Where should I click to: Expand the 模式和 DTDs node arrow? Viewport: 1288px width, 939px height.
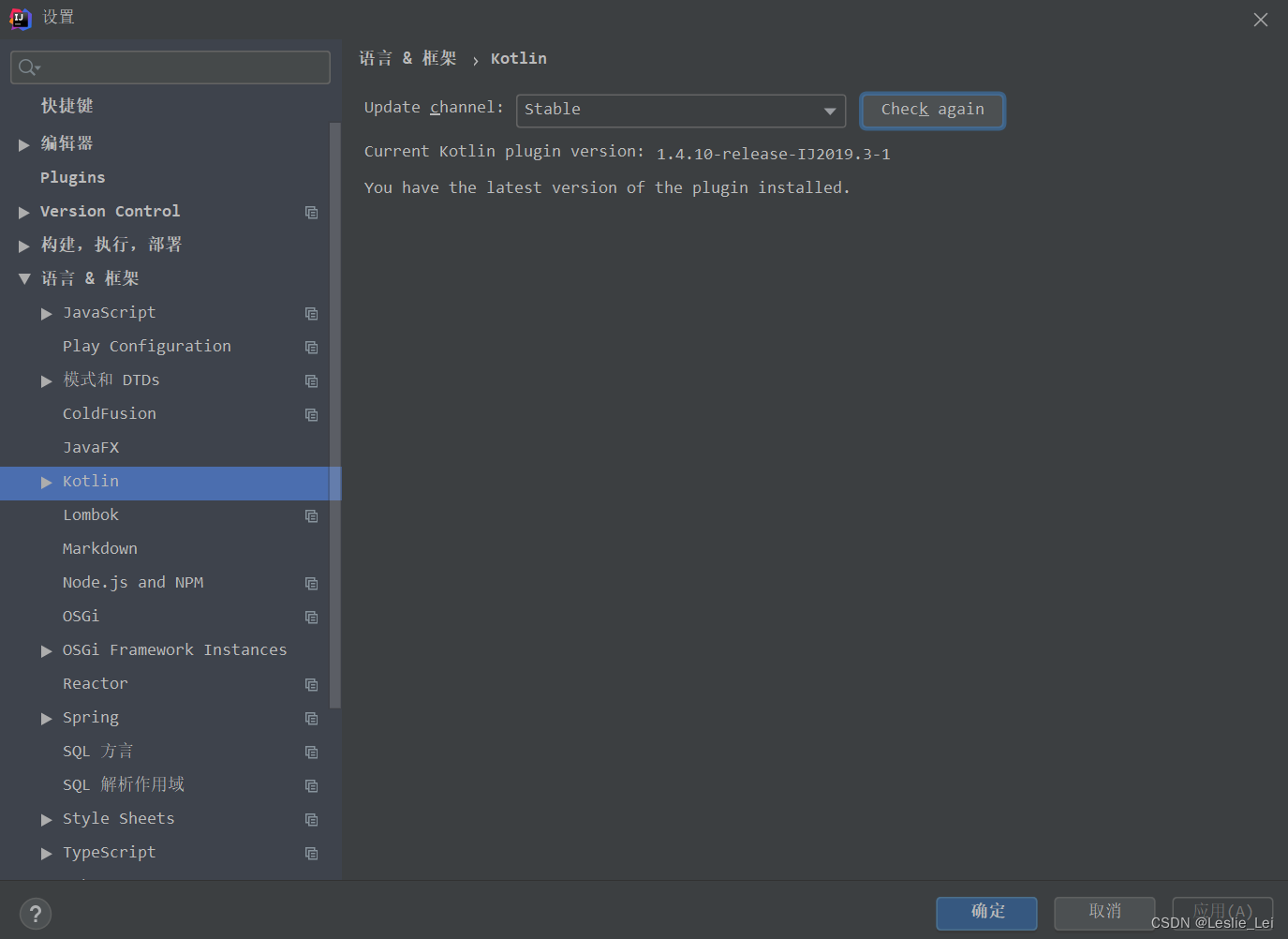(x=47, y=381)
